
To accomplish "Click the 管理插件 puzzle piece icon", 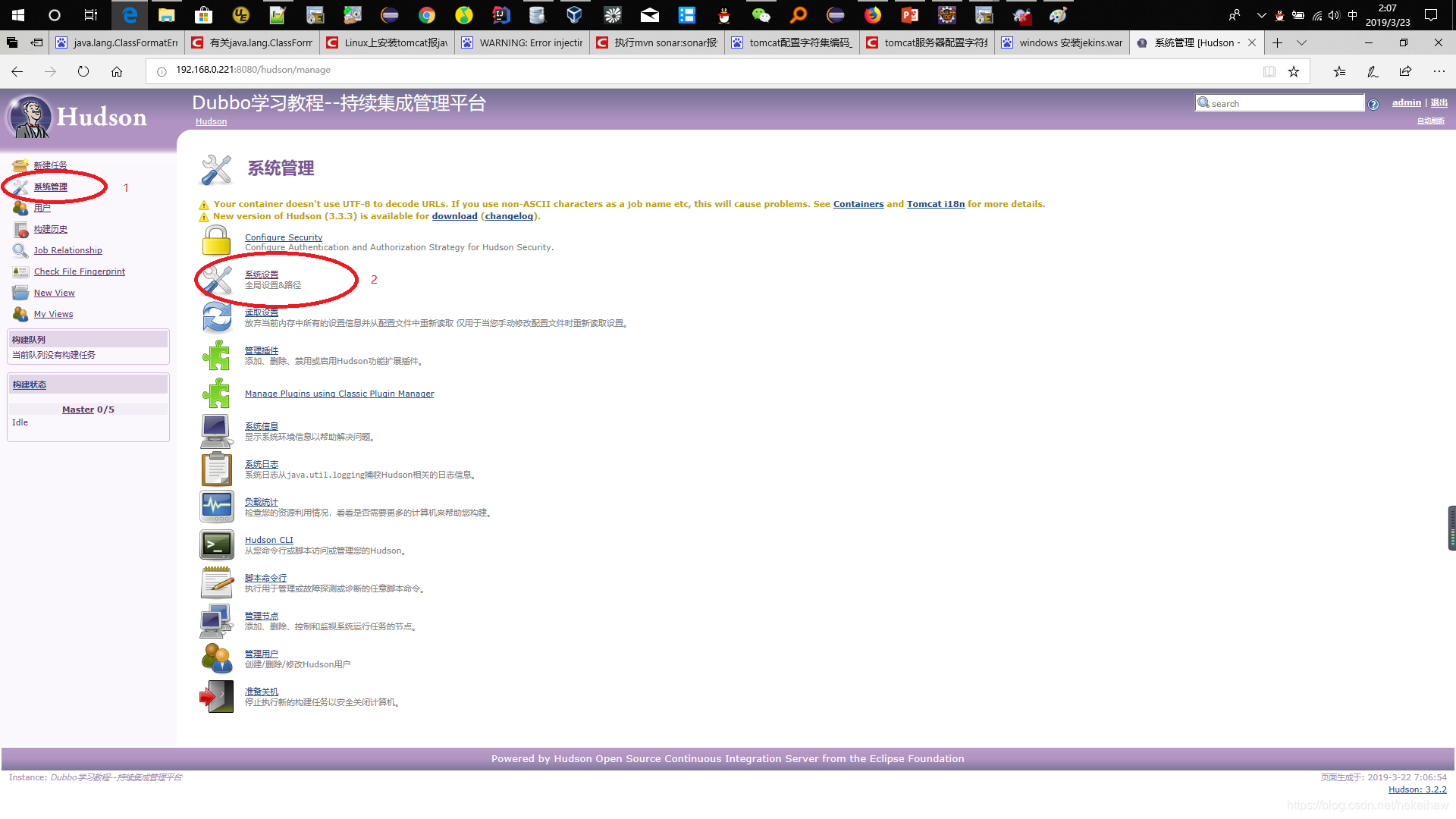I will [x=216, y=355].
